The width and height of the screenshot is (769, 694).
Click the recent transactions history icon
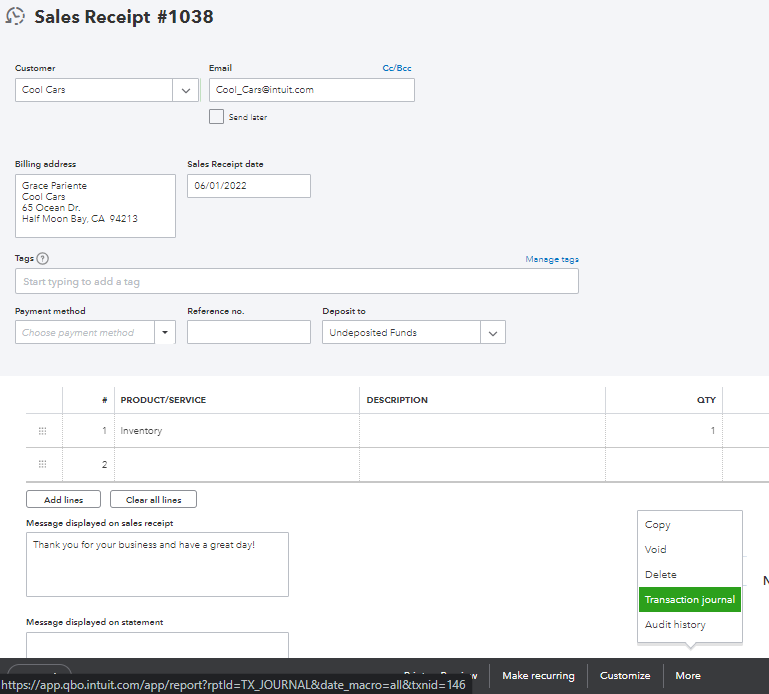coord(15,17)
